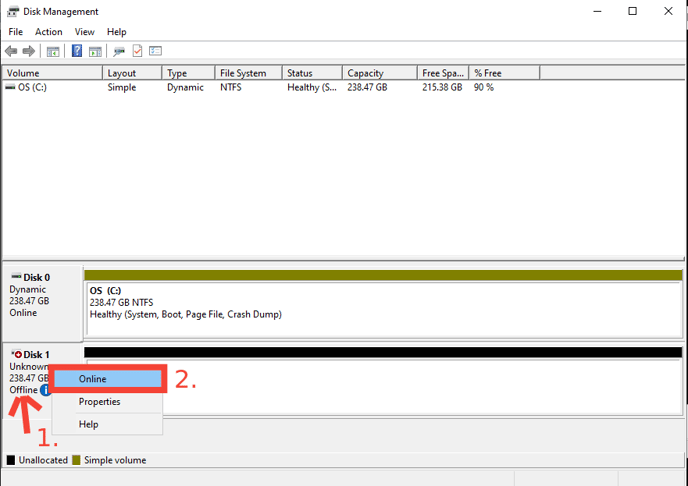Image resolution: width=688 pixels, height=486 pixels.
Task: Open the Help menu
Action: pos(117,32)
